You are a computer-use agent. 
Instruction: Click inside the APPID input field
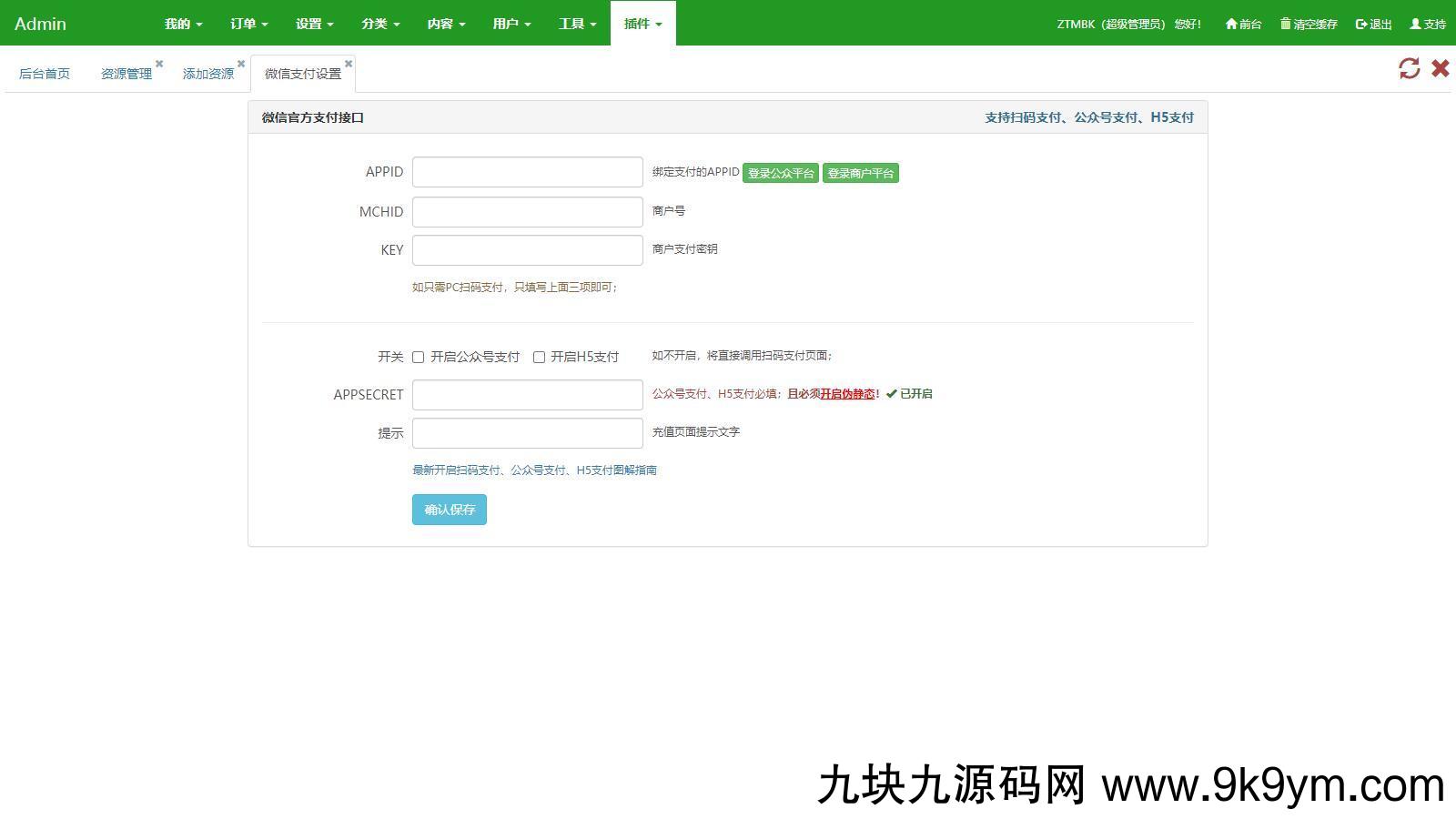[527, 171]
